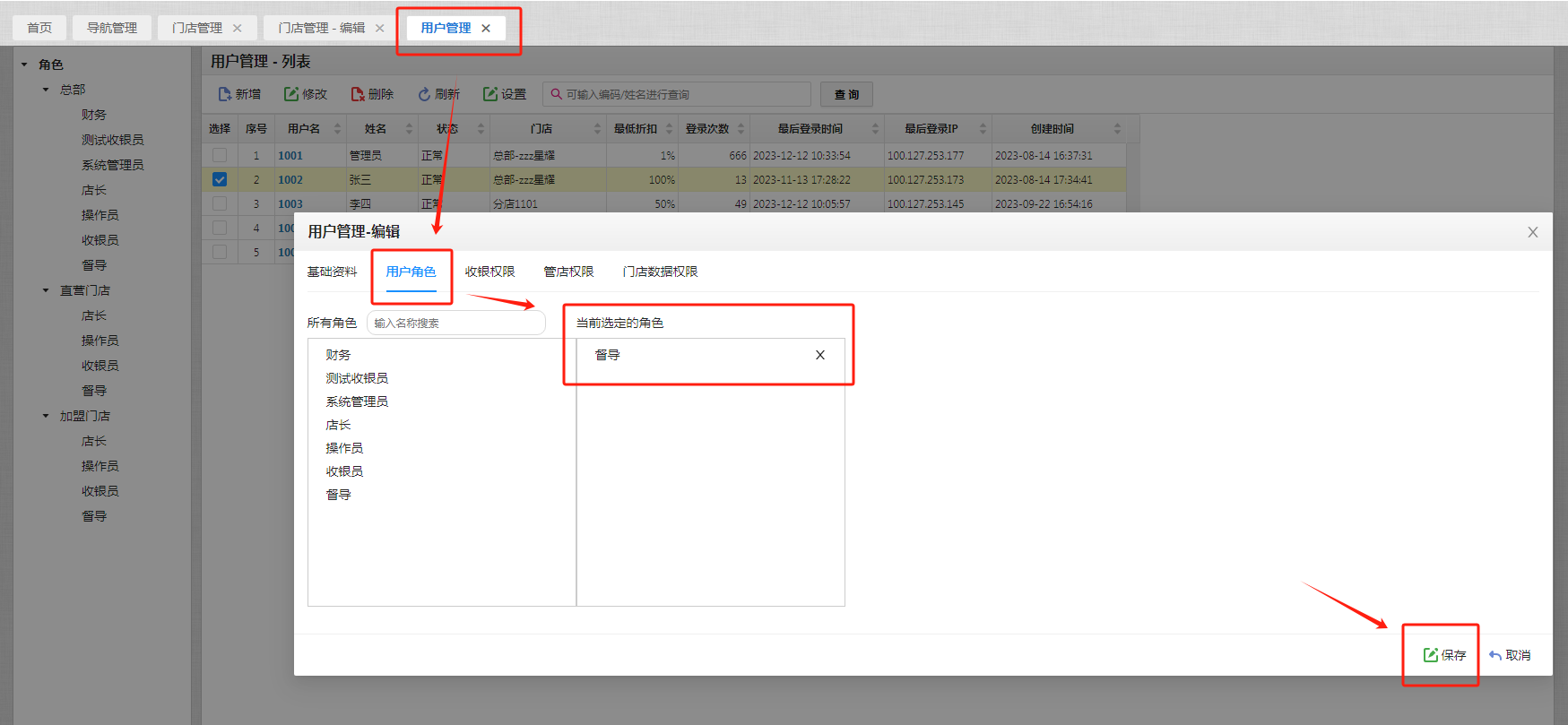Viewport: 1568px width, 725px height.
Task: Open the 门店管理 - 编辑 tab
Action: coord(322,28)
